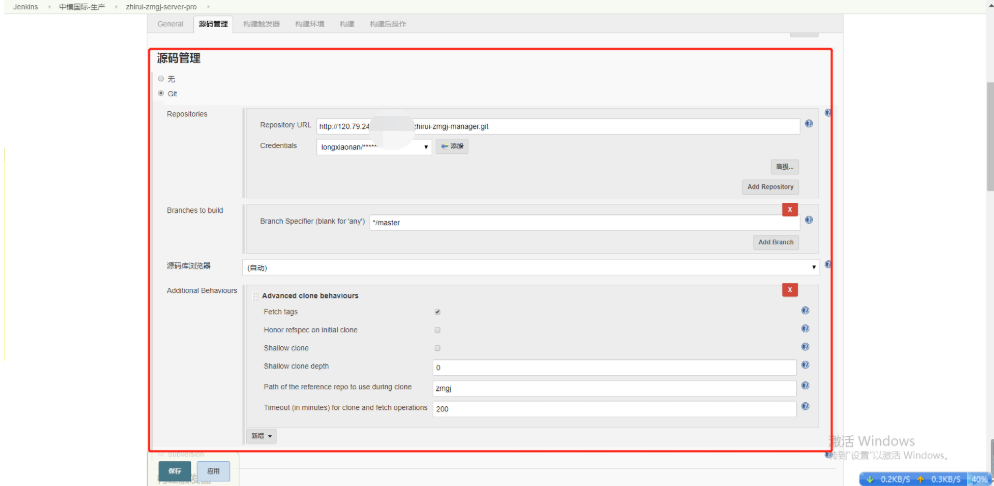Focus the reference repo path input
This screenshot has width=994, height=486.
[x=614, y=388]
